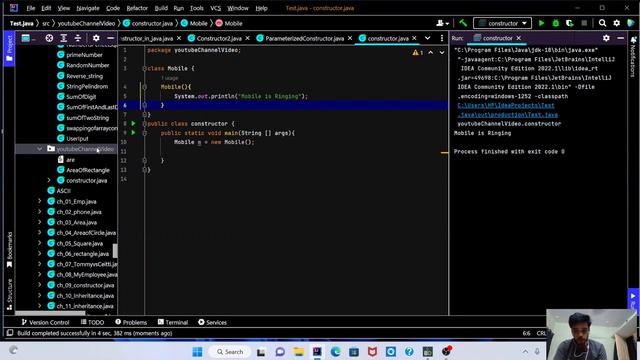640x360 pixels.
Task: Click the Windows taskbar Search box
Action: pos(229,351)
